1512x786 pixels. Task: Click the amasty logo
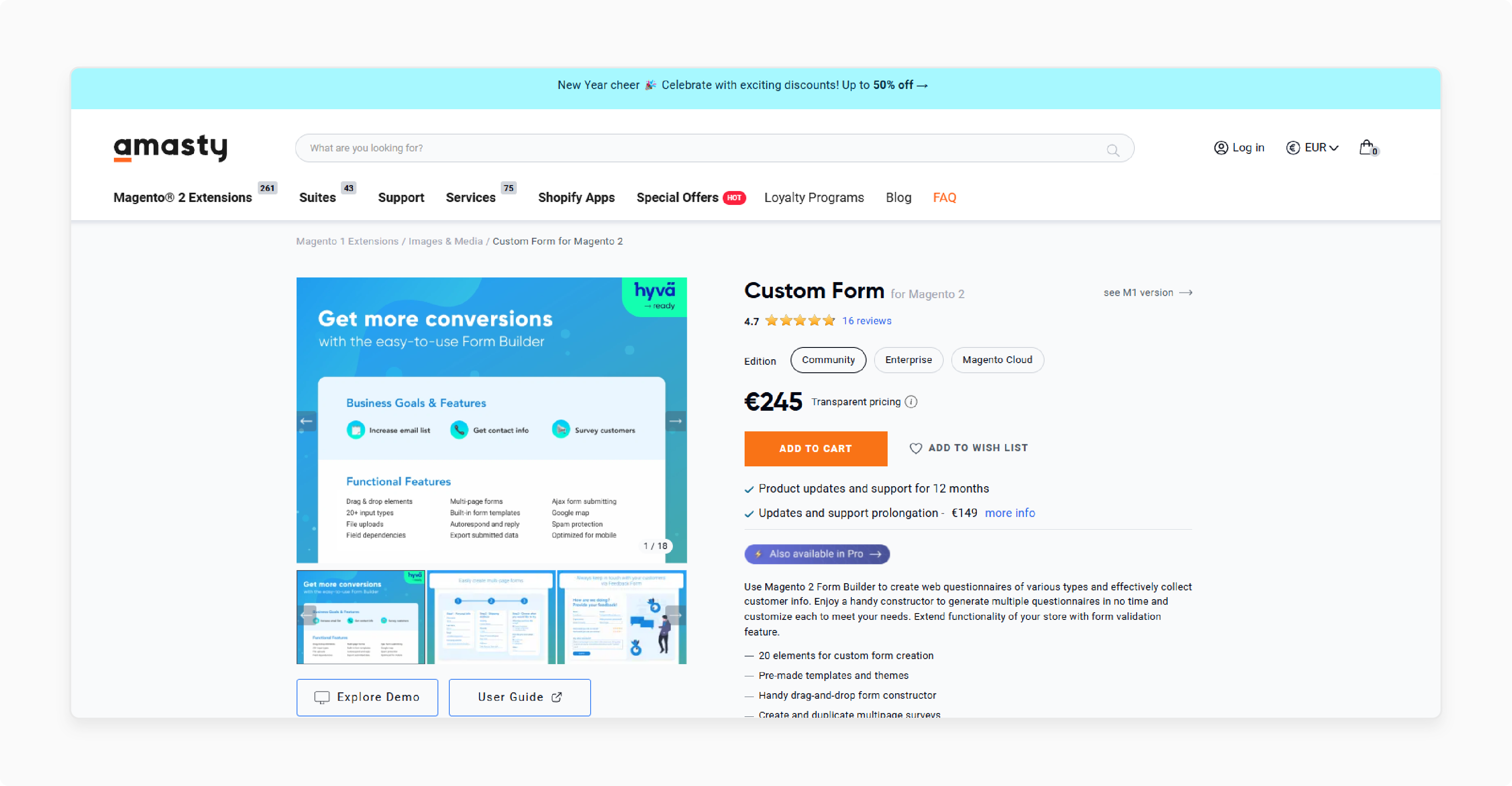[x=170, y=148]
